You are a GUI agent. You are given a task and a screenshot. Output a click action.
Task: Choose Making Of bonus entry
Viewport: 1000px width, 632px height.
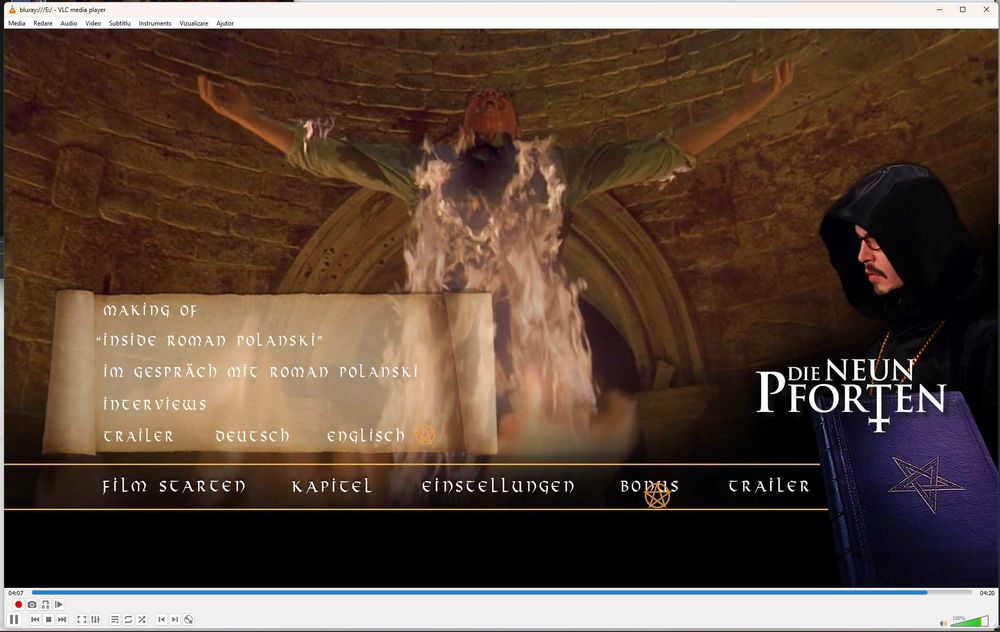click(151, 311)
